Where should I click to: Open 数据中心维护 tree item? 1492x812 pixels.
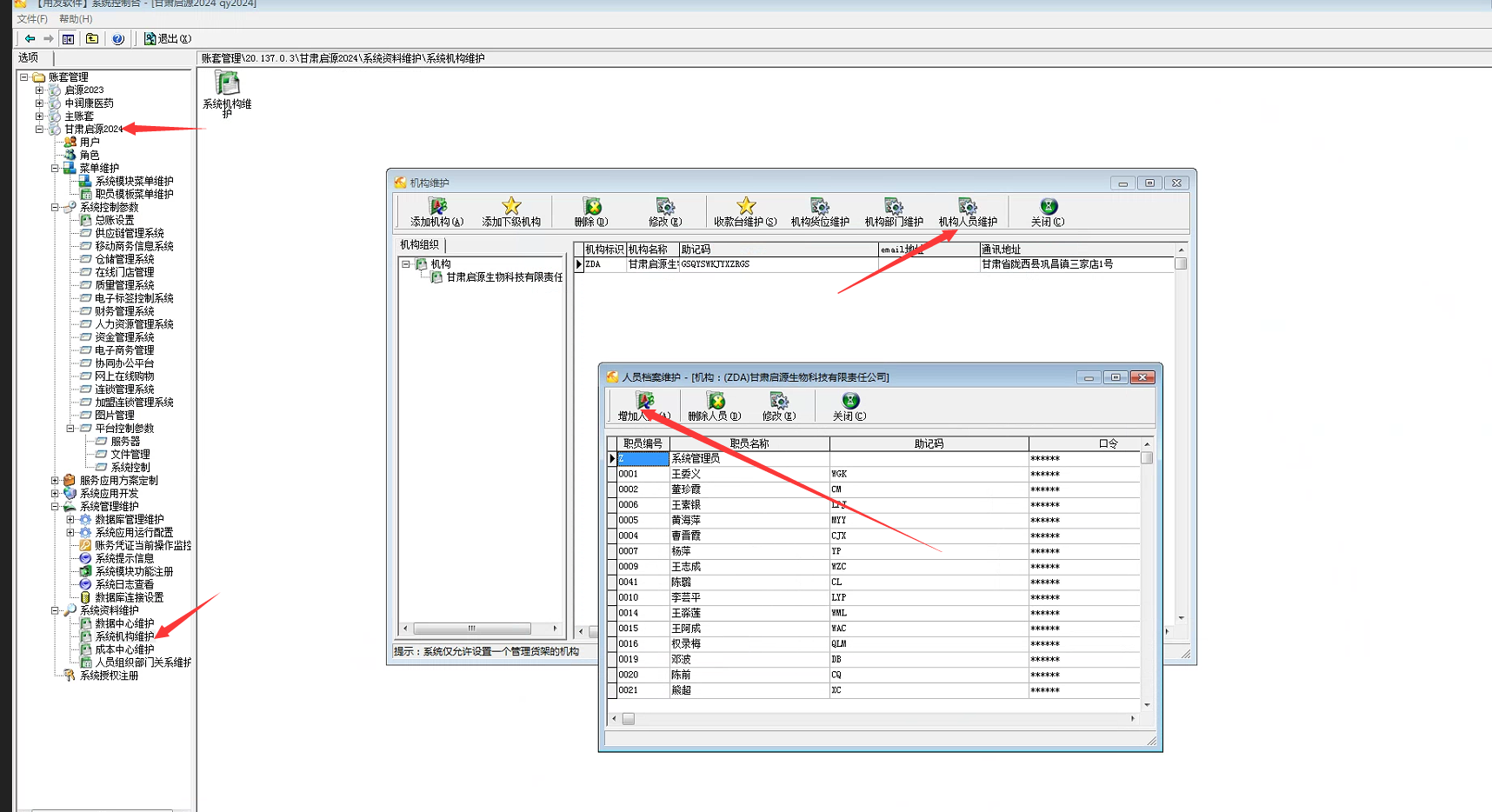[x=124, y=624]
